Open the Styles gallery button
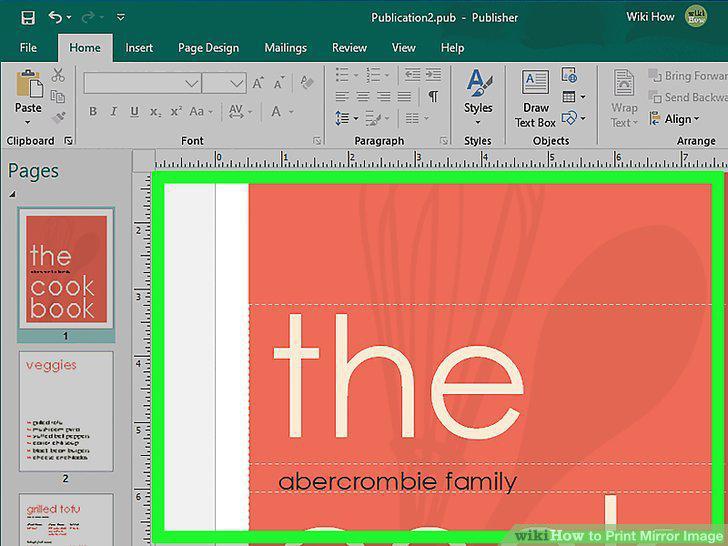The image size is (728, 546). tap(478, 97)
